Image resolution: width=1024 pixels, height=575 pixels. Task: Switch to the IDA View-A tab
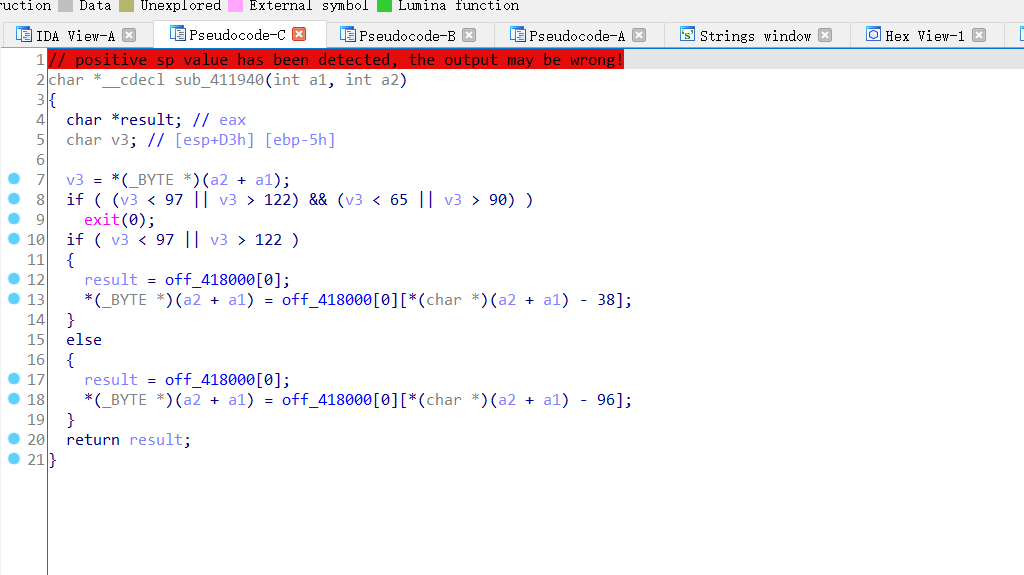(x=76, y=36)
